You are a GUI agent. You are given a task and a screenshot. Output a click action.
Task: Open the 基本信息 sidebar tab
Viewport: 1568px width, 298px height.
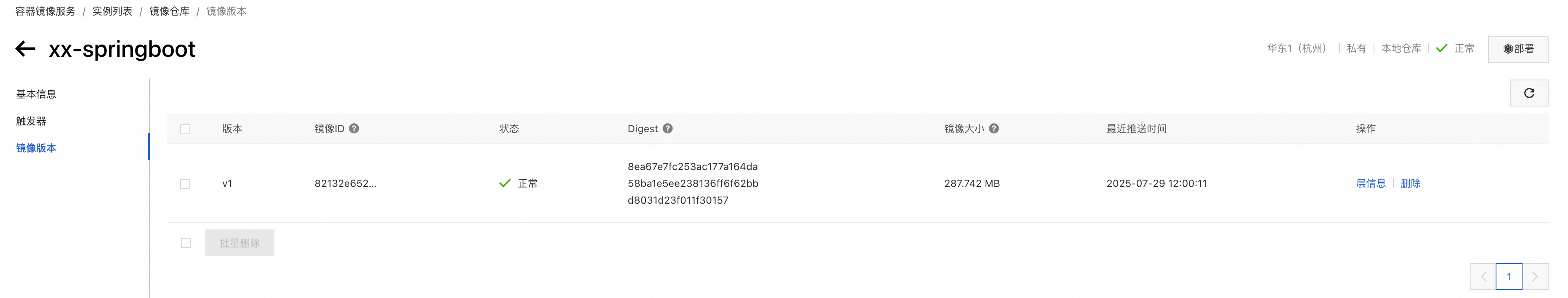[36, 94]
